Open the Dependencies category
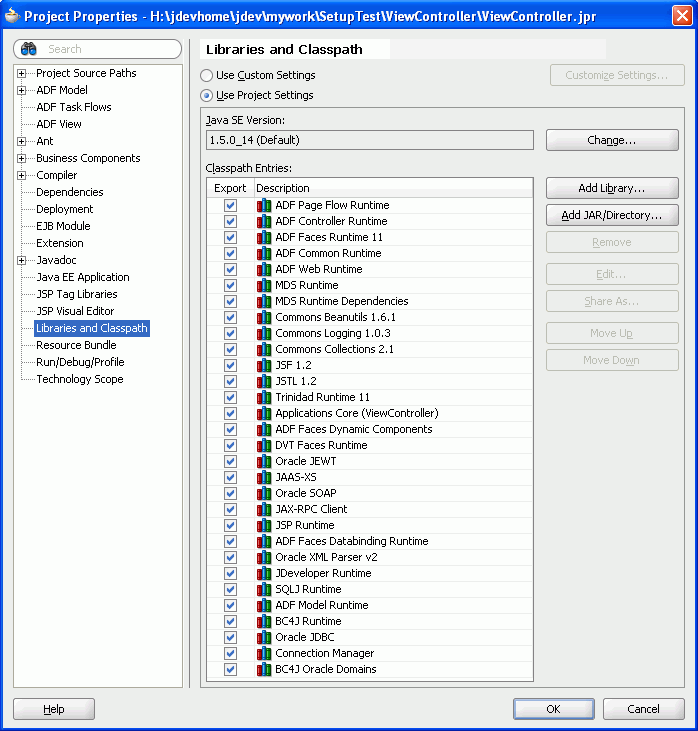The width and height of the screenshot is (698, 731). tap(69, 192)
